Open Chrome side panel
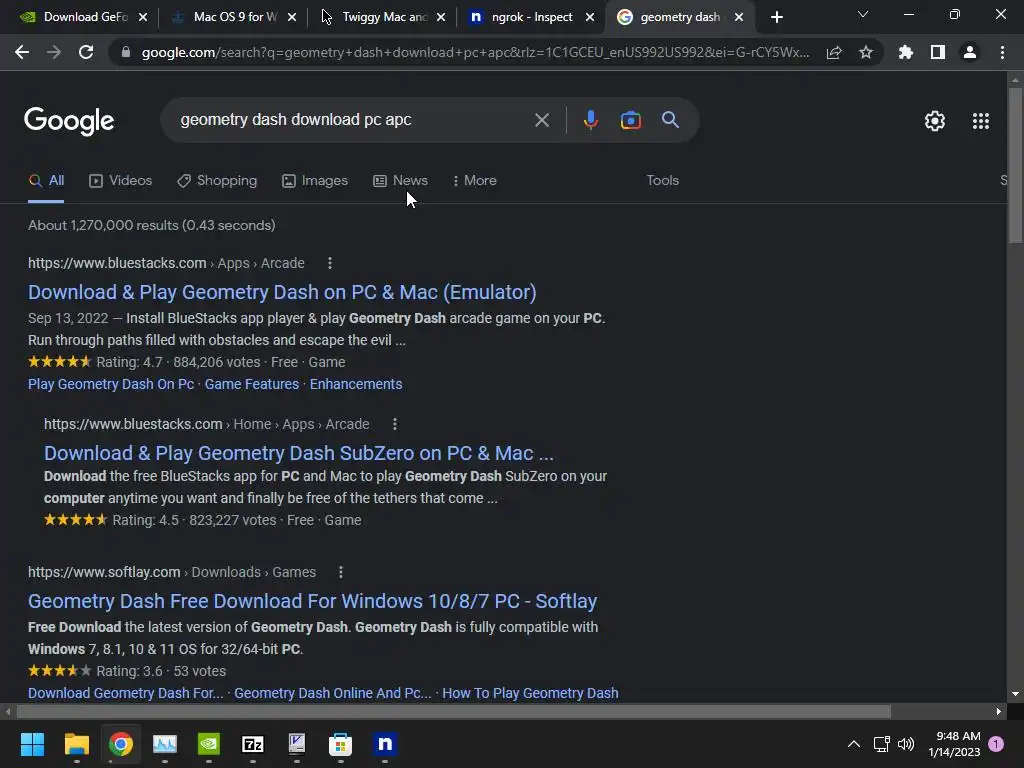This screenshot has width=1024, height=768. [938, 52]
